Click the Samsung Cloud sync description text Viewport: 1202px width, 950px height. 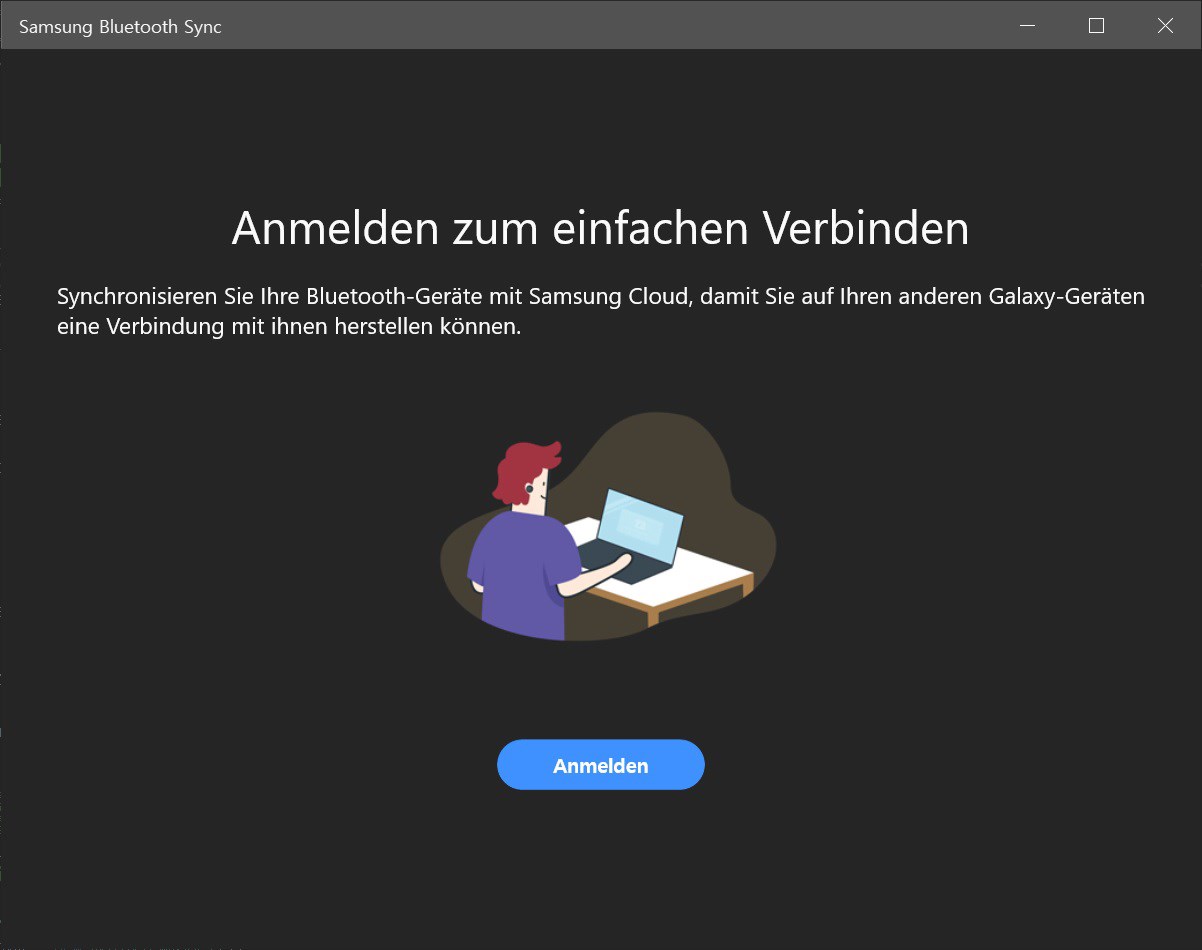click(601, 311)
